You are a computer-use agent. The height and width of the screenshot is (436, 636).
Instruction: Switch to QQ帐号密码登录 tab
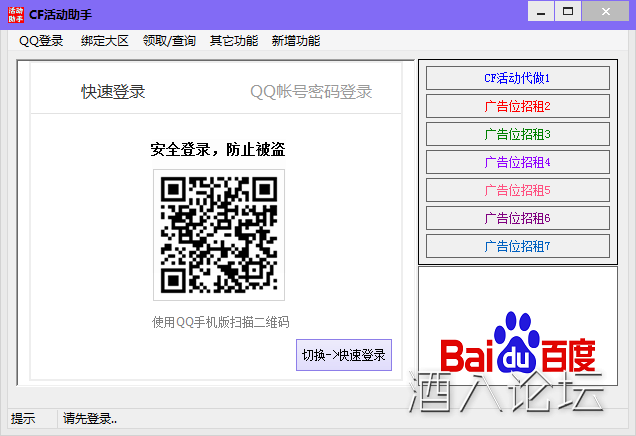(x=311, y=92)
